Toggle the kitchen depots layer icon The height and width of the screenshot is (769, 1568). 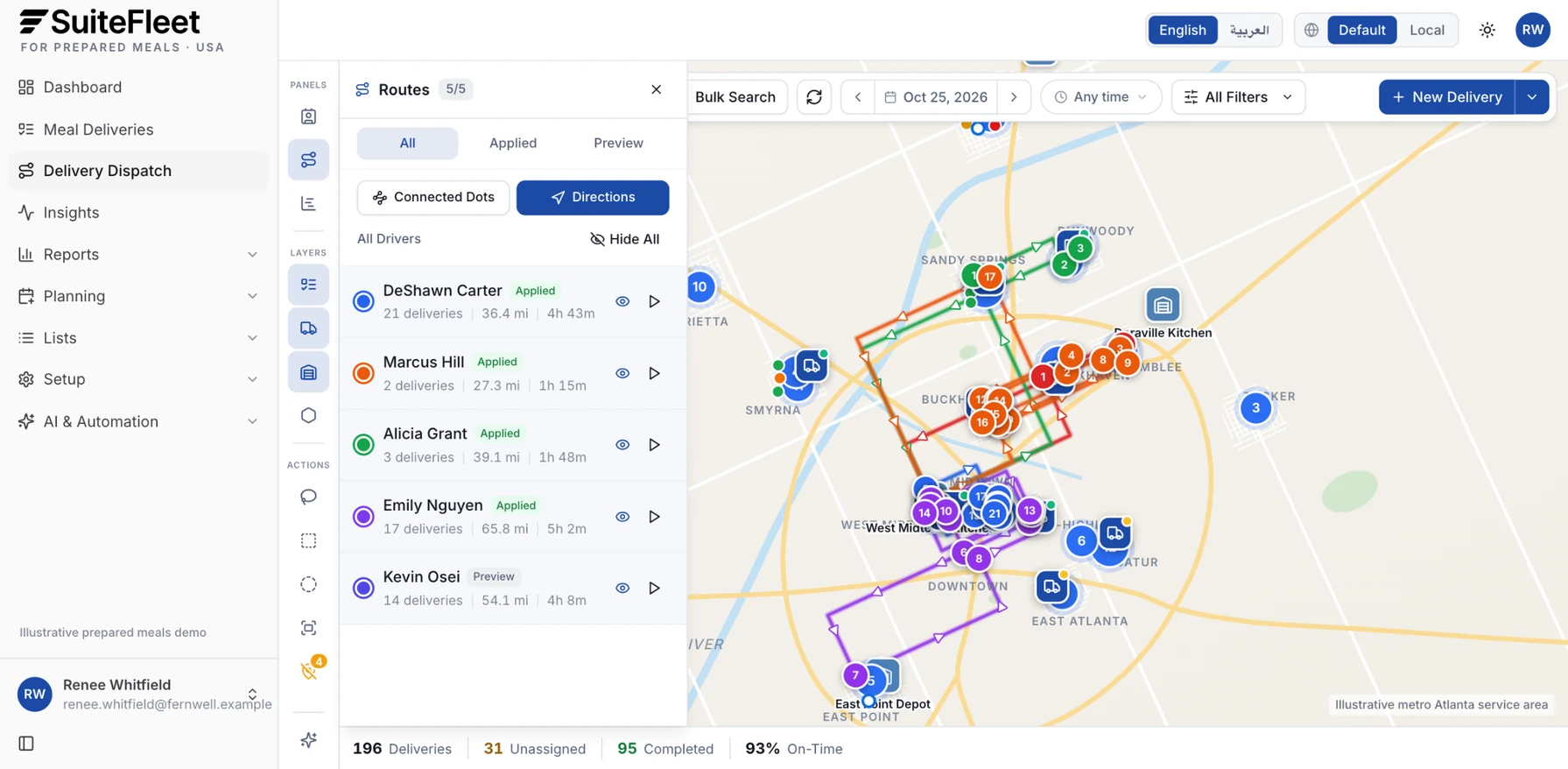pyautogui.click(x=308, y=372)
